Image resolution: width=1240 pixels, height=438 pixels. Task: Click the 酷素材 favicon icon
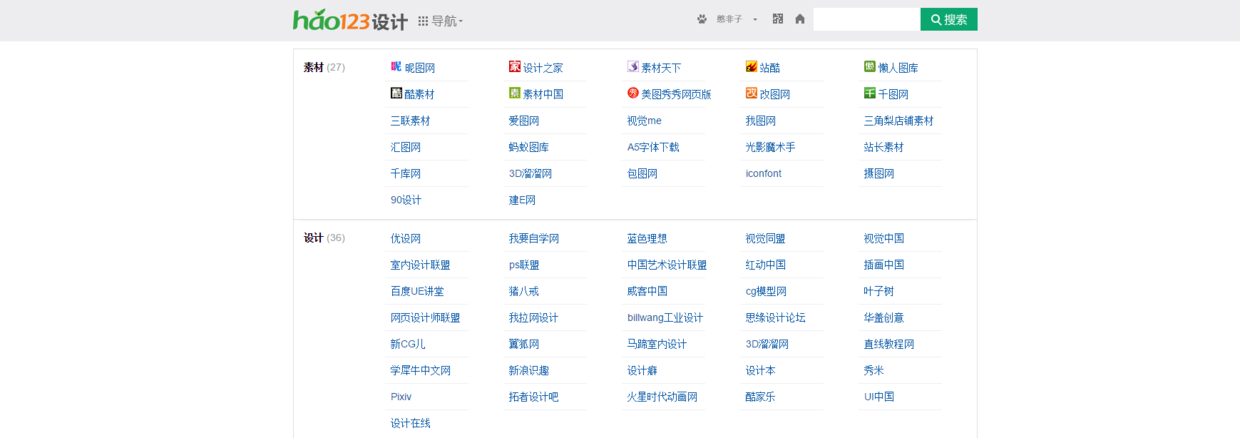point(396,93)
